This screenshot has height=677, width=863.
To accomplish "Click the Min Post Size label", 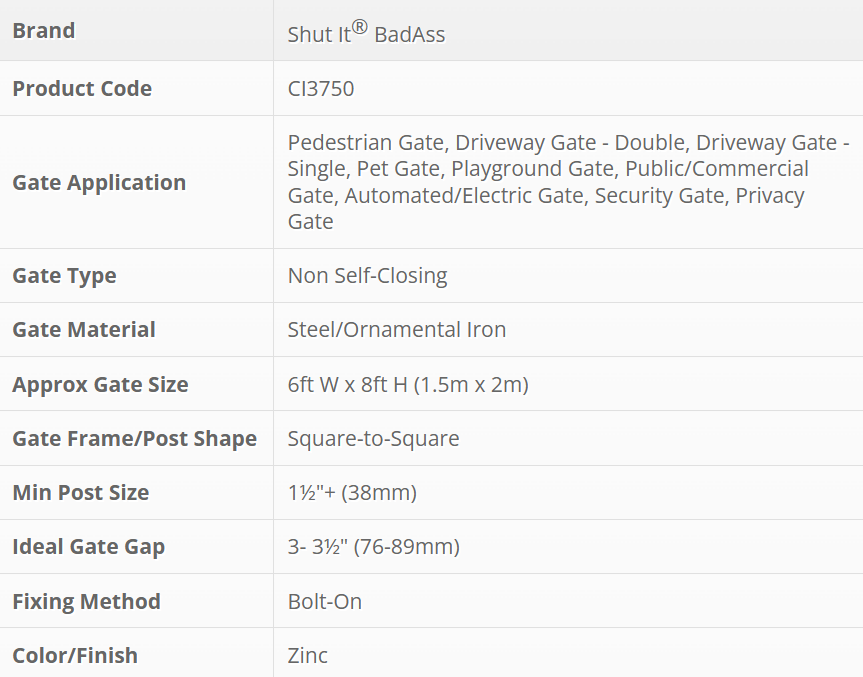I will [x=80, y=492].
